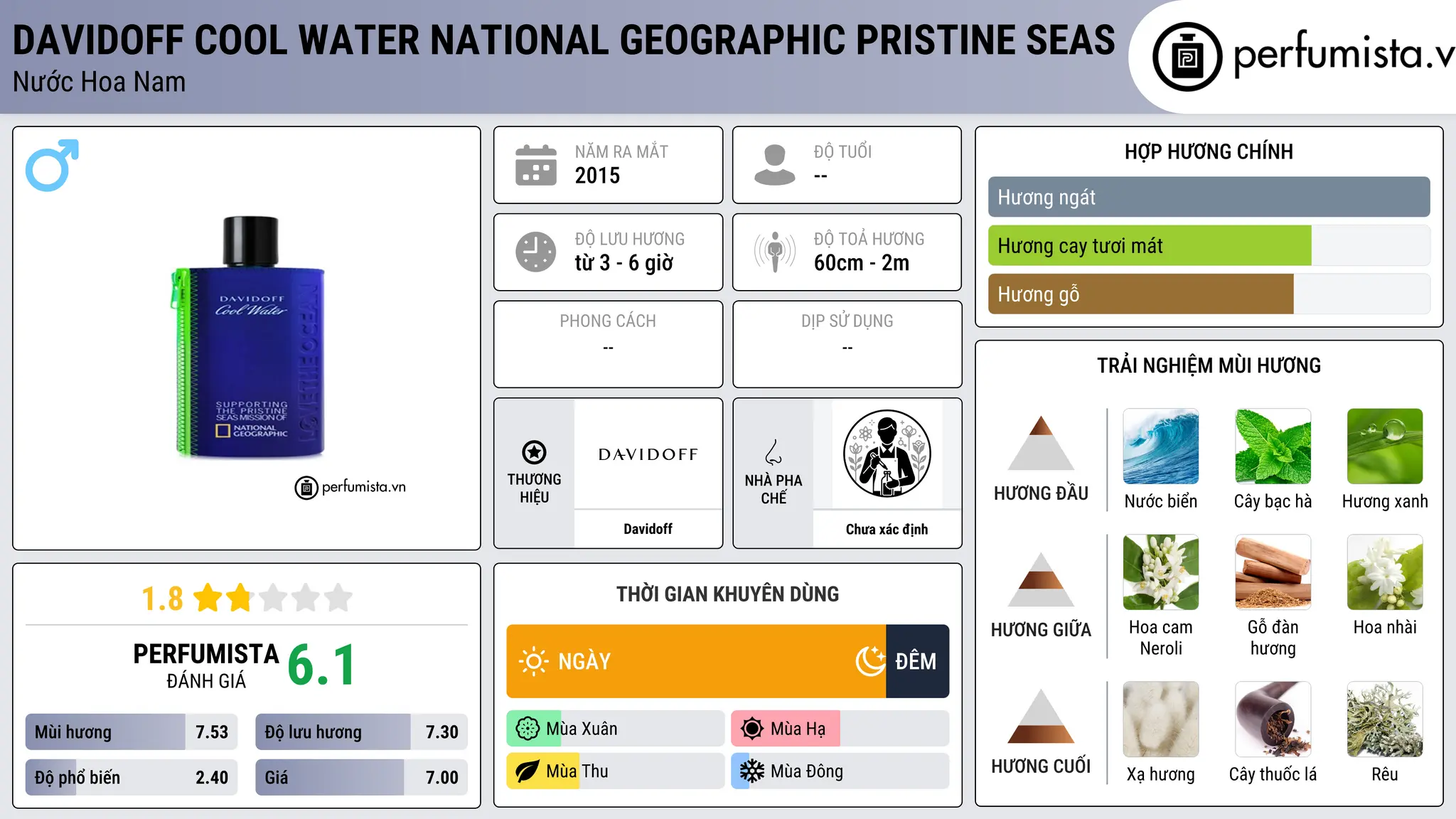Click the sillage value 60cm - 2m
Image resolution: width=1456 pixels, height=819 pixels.
(862, 263)
